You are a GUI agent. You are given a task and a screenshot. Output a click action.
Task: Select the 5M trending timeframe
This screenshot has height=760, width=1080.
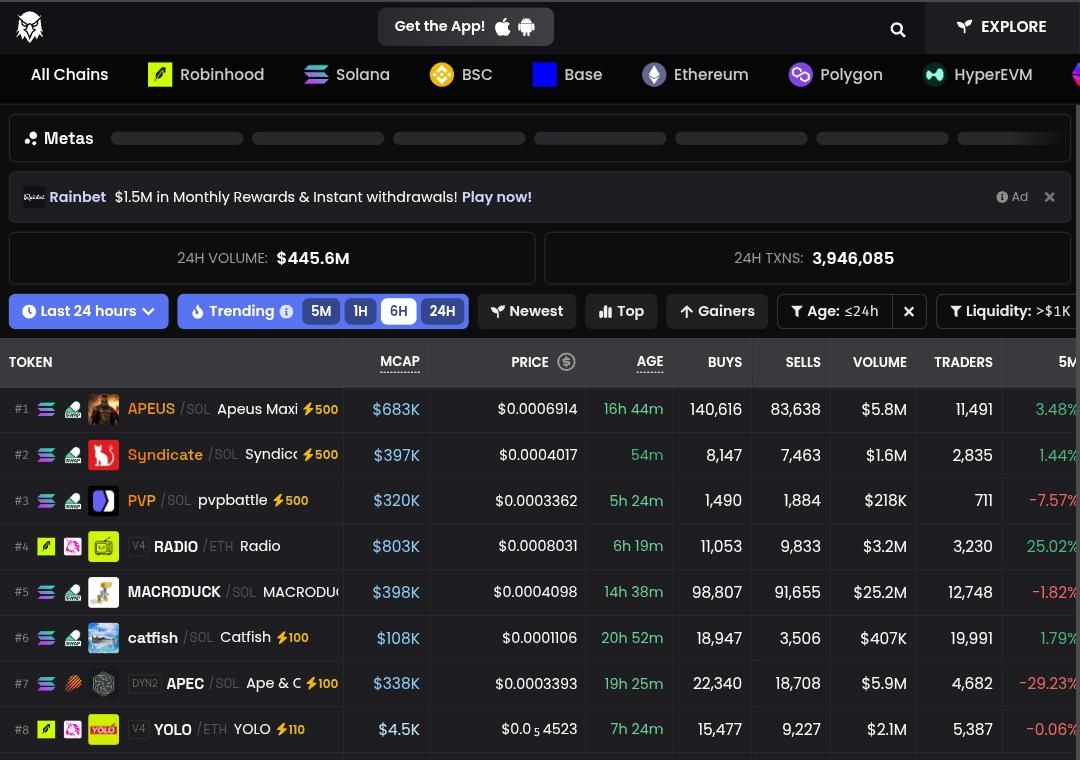coord(321,311)
